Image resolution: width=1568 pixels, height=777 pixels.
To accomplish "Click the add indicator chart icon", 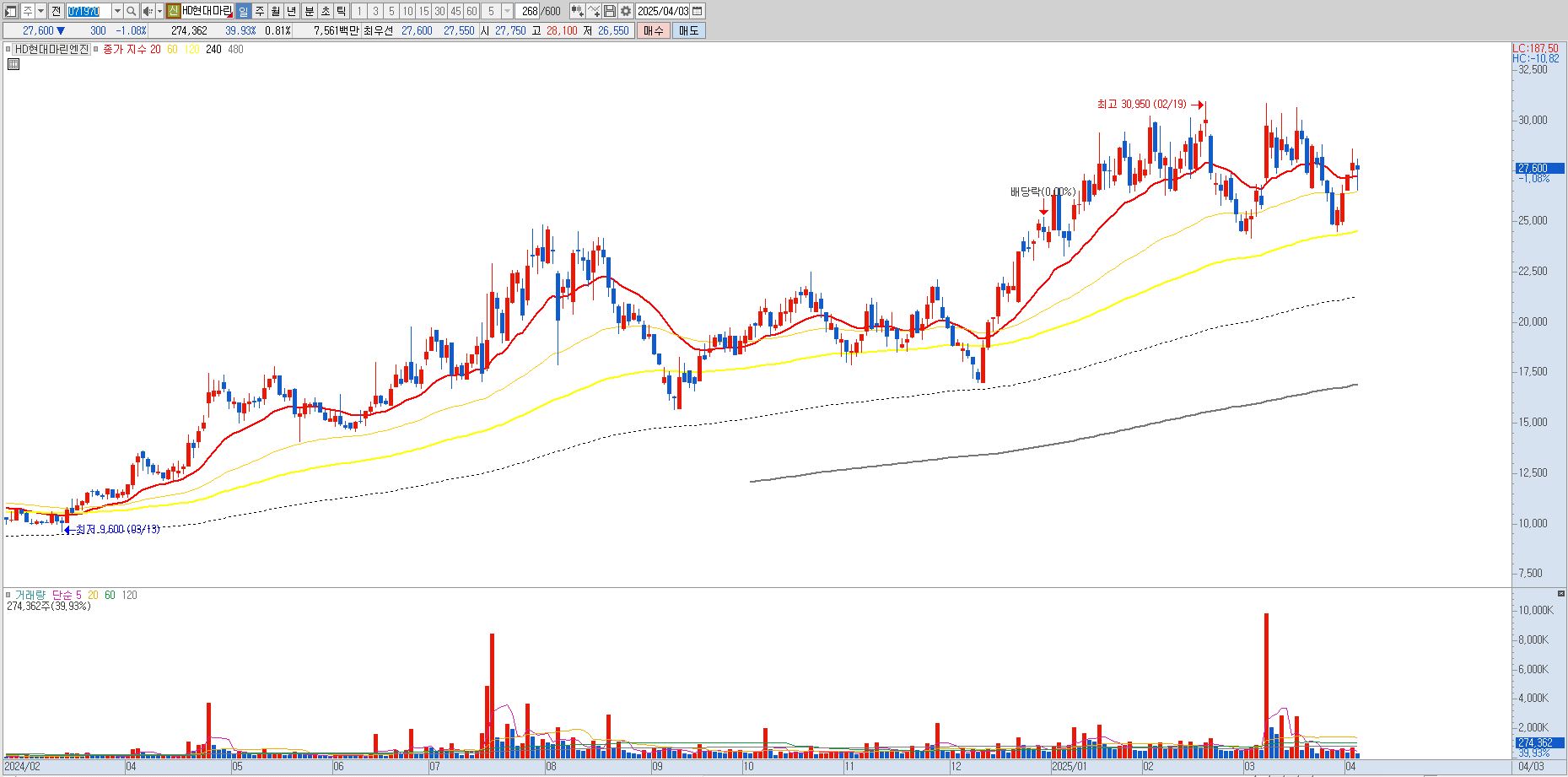I will [577, 11].
